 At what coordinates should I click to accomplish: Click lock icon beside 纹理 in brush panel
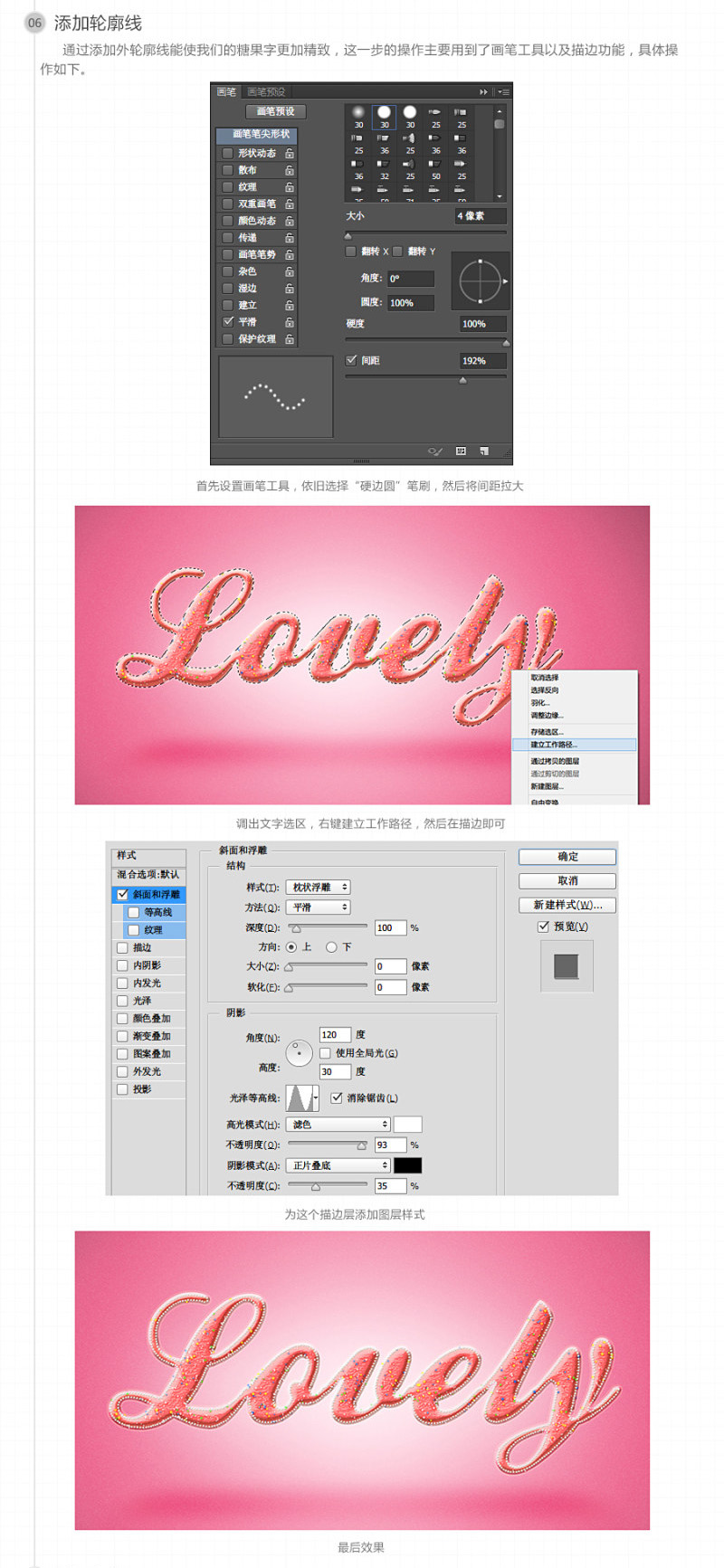(290, 187)
